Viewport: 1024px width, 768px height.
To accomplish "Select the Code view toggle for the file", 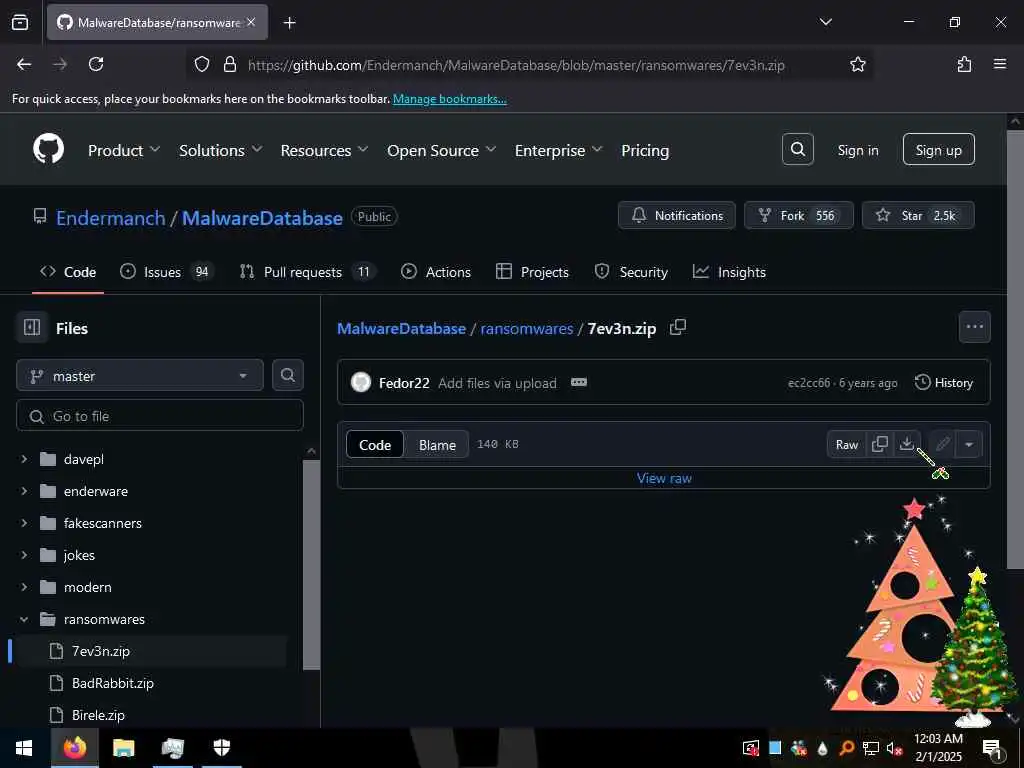I will (x=375, y=445).
